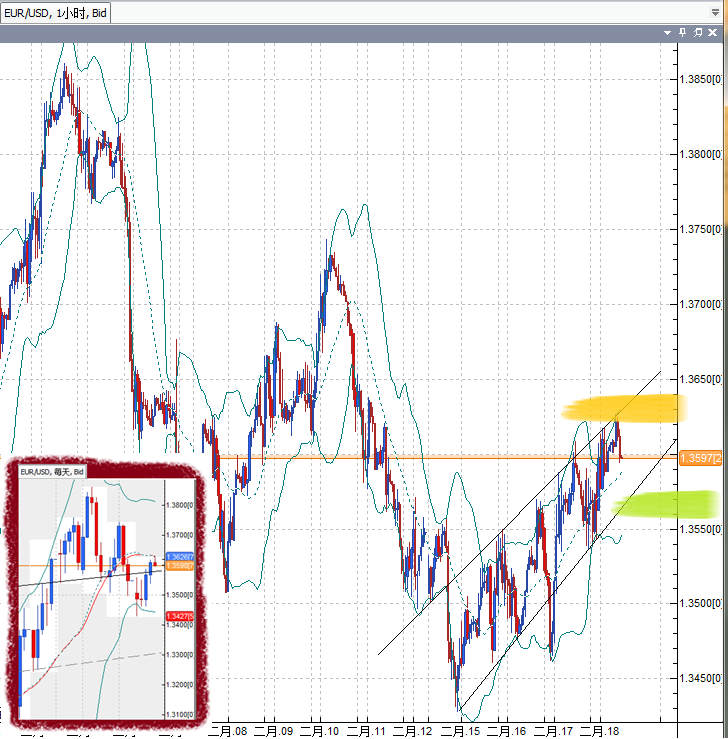This screenshot has height=739, width=728.
Task: Click the 1.3450 price axis label
Action: pyautogui.click(x=701, y=678)
